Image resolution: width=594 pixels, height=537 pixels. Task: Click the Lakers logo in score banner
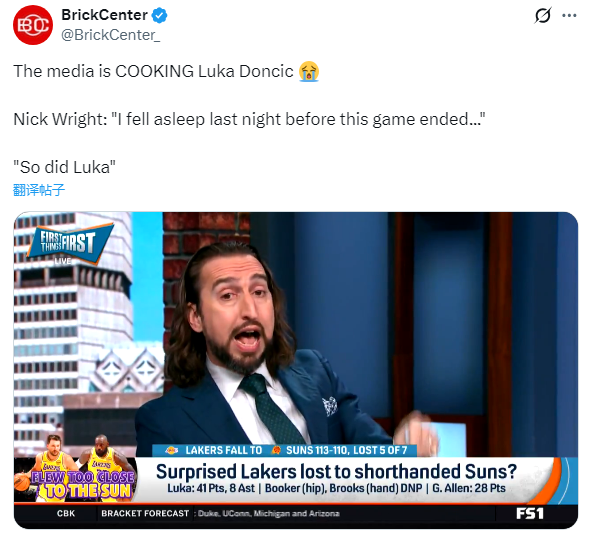pyautogui.click(x=172, y=450)
